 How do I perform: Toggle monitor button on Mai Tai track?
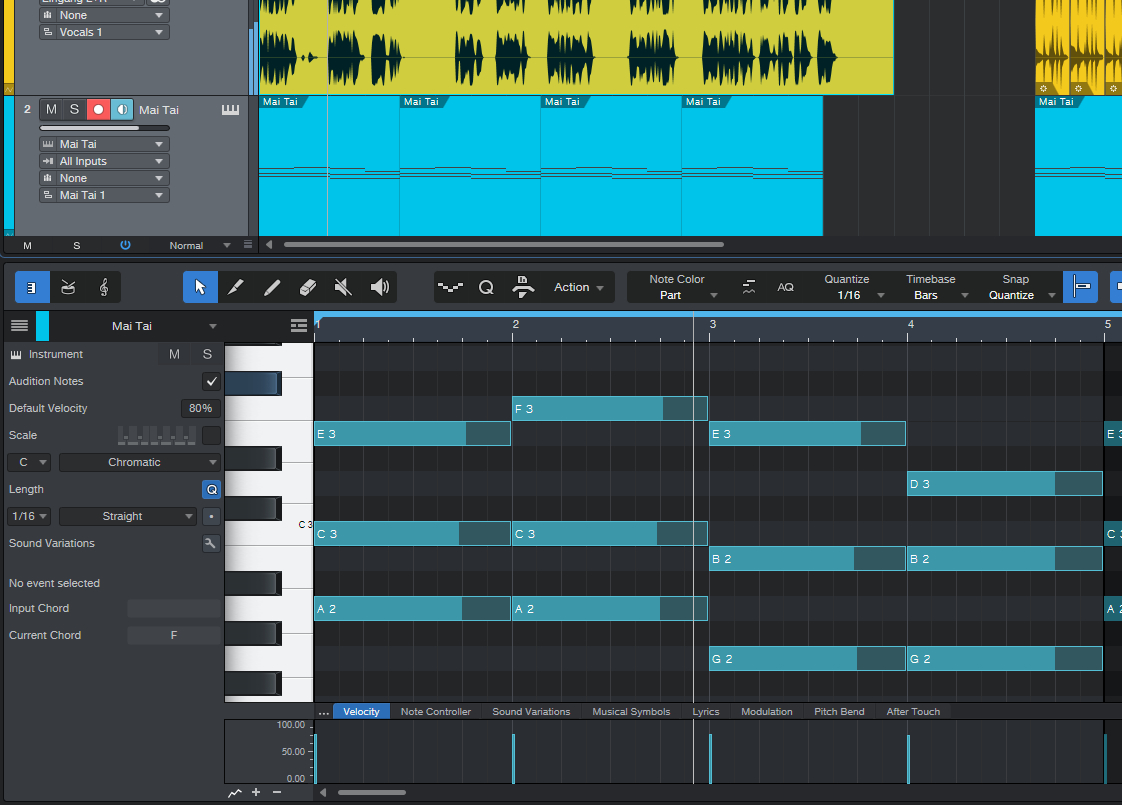click(x=122, y=110)
